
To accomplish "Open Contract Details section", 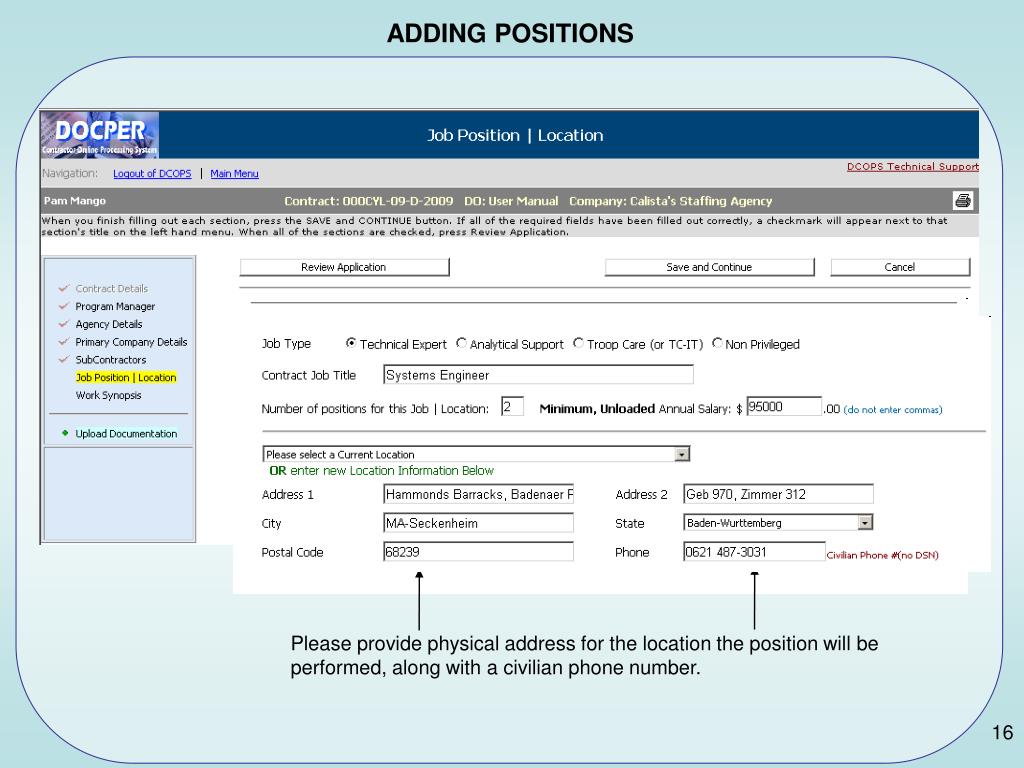I will [112, 289].
